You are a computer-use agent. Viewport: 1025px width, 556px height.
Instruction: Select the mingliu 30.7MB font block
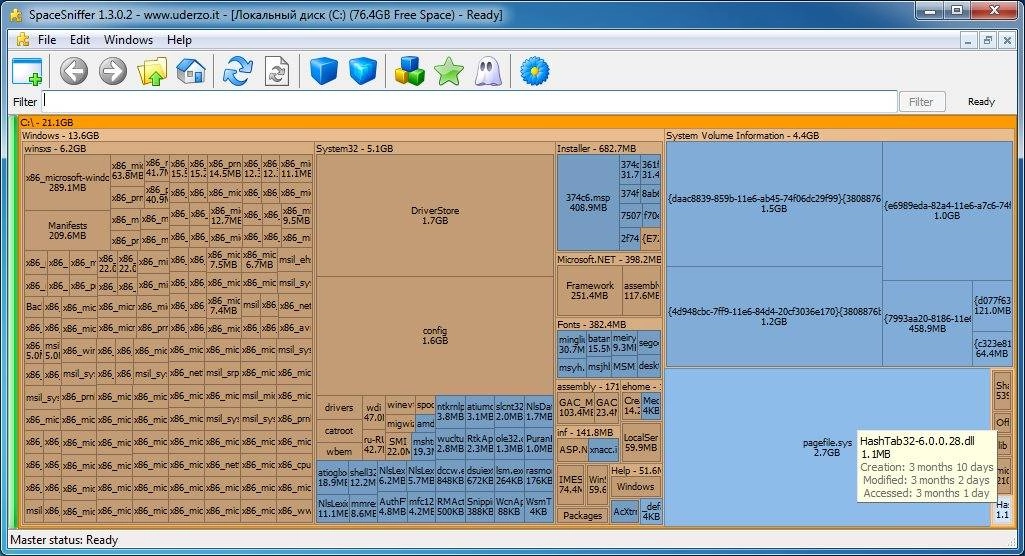pyautogui.click(x=572, y=344)
